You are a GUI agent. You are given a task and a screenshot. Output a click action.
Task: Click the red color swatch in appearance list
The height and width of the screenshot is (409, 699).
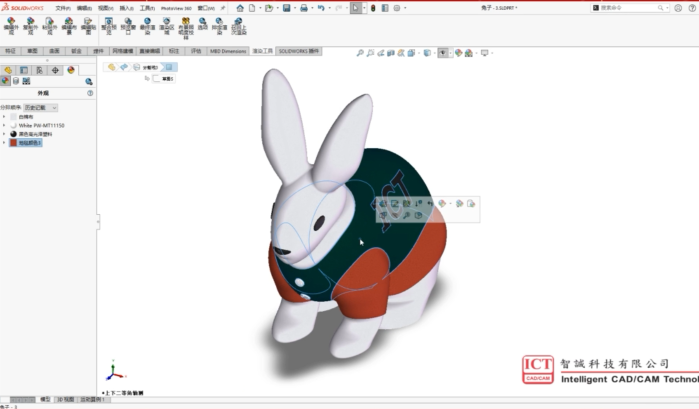pos(13,143)
